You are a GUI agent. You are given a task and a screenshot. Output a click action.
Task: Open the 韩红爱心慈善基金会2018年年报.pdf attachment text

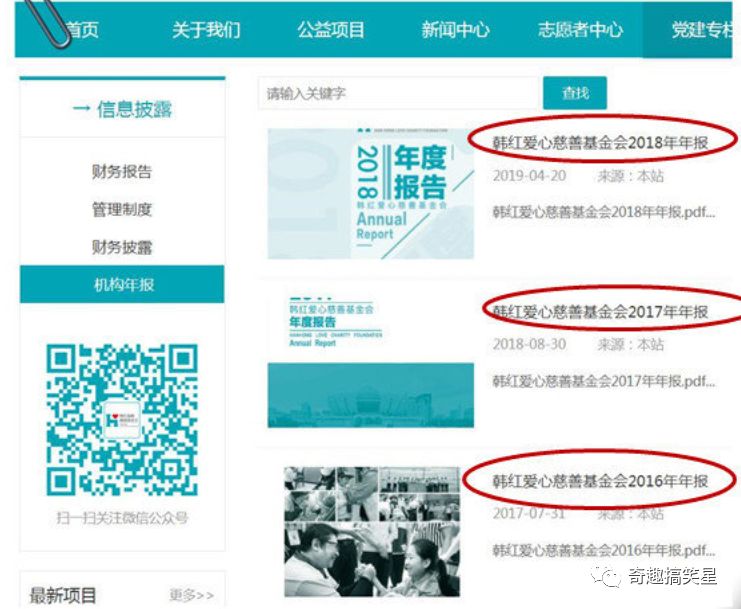click(x=603, y=212)
